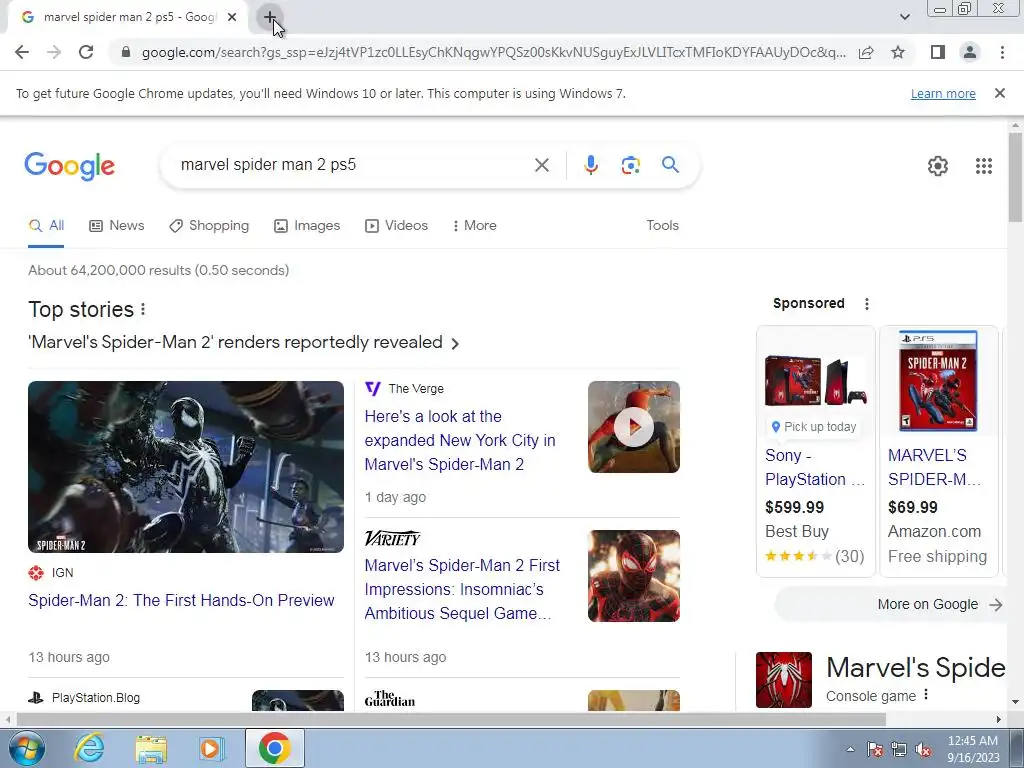Open search Tools options
The width and height of the screenshot is (1024, 768).
point(662,225)
